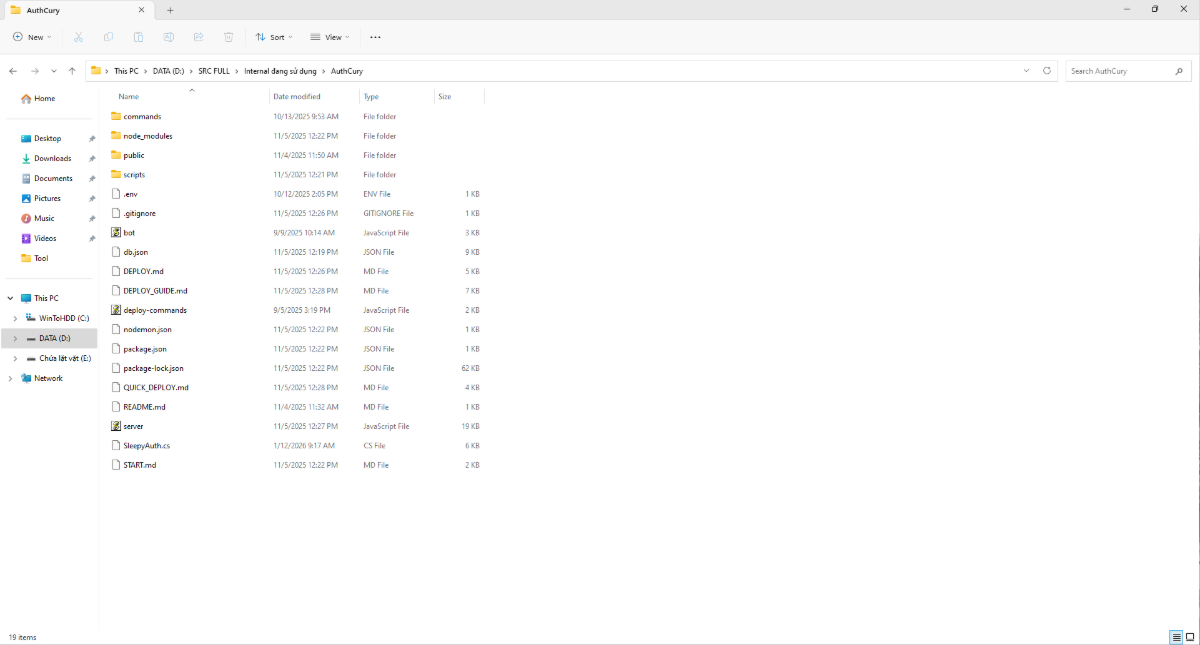Open the Sort dropdown menu
1200x645 pixels.
point(274,37)
